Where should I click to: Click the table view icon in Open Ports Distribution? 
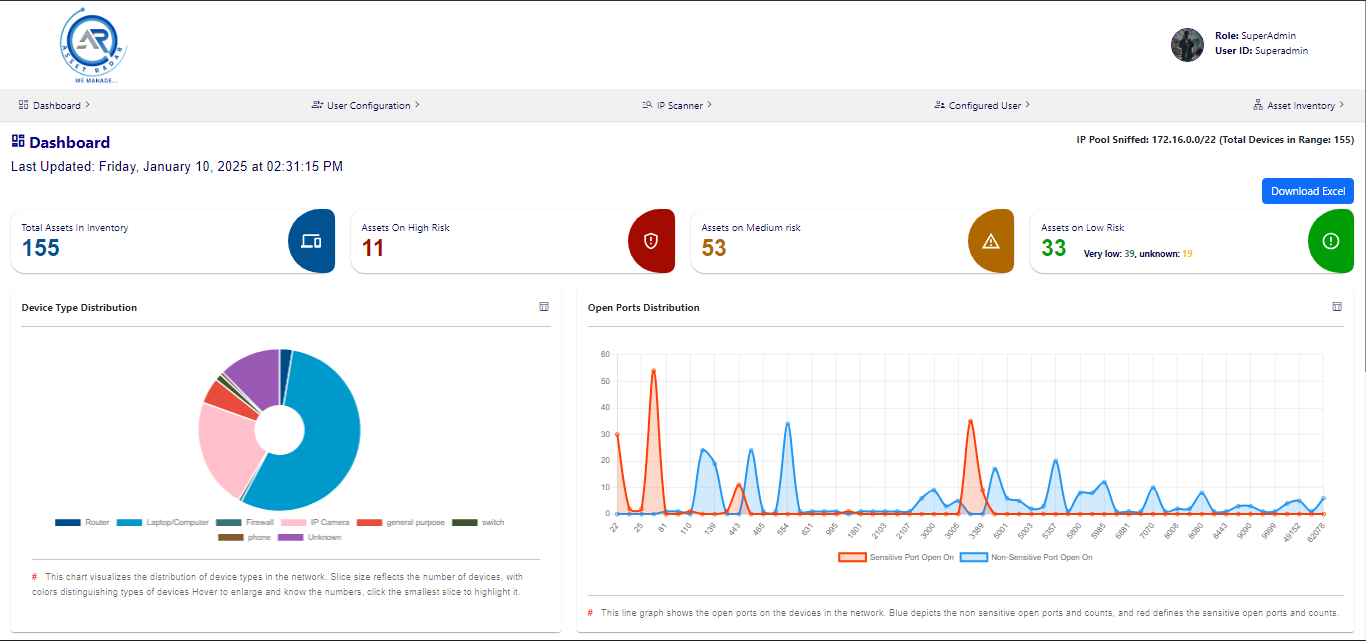coord(1337,307)
